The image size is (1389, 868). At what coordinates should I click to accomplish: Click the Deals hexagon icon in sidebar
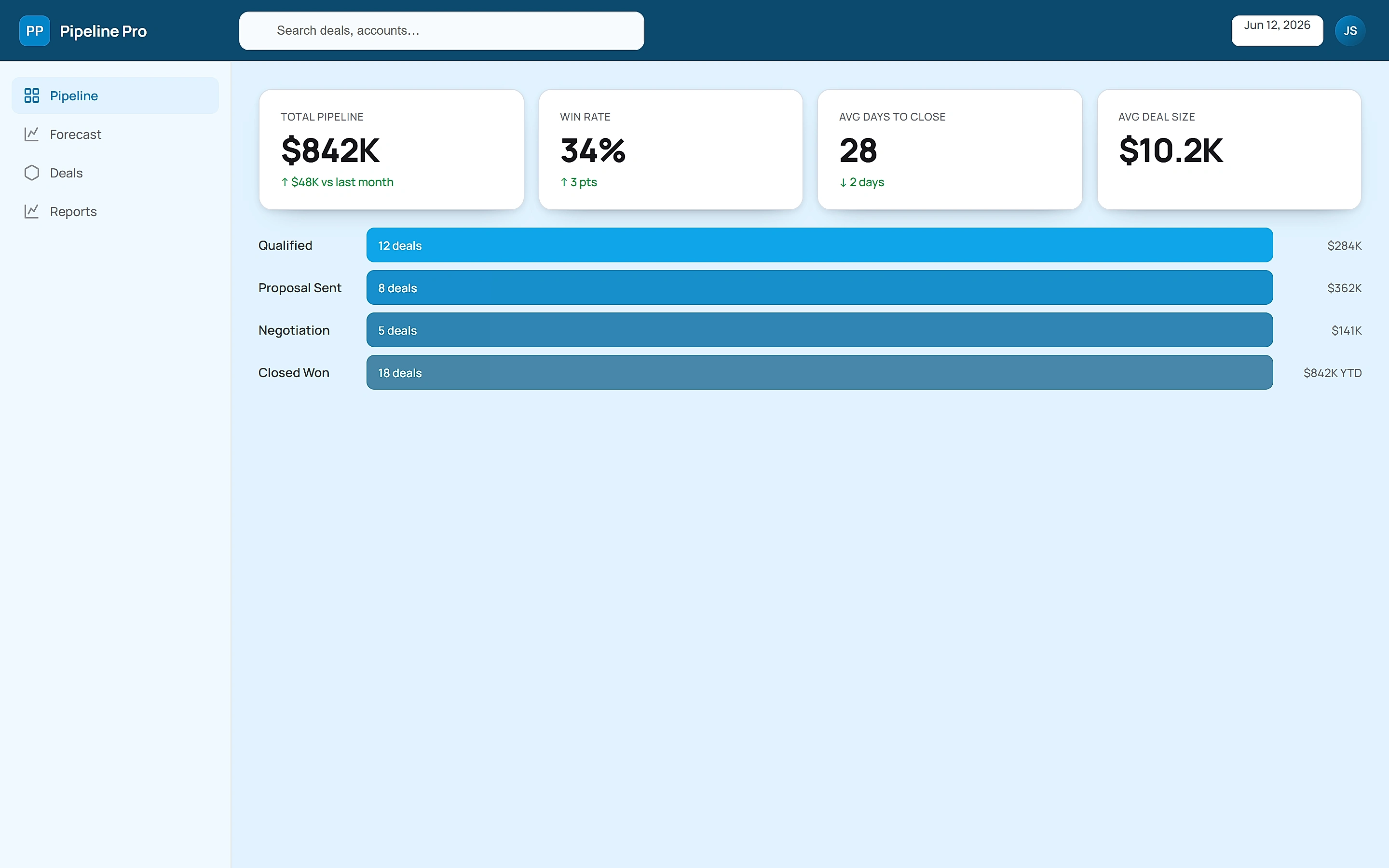click(x=31, y=173)
